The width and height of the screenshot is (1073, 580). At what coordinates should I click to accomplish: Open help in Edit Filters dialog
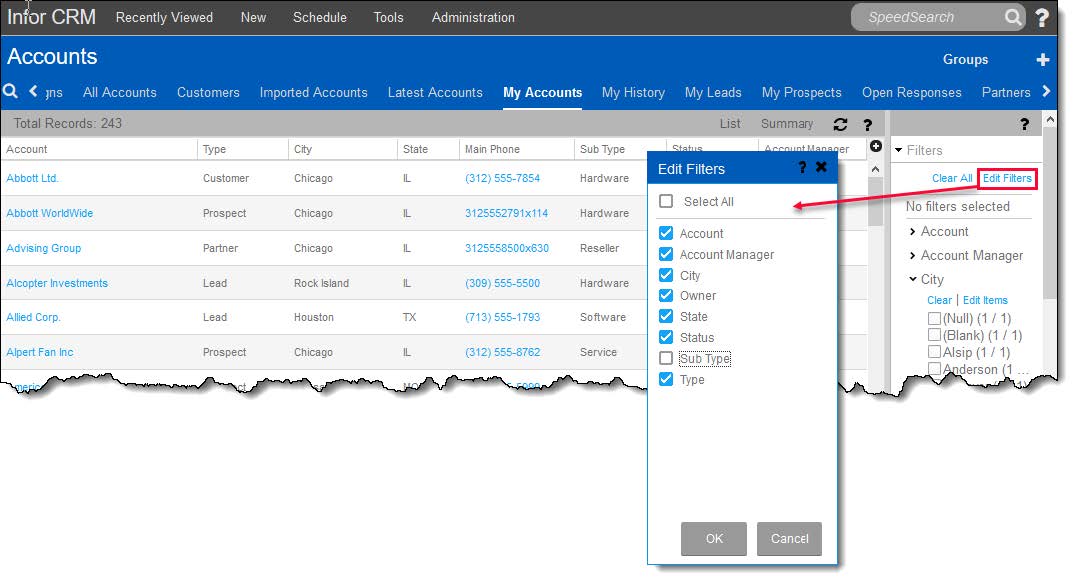click(802, 168)
